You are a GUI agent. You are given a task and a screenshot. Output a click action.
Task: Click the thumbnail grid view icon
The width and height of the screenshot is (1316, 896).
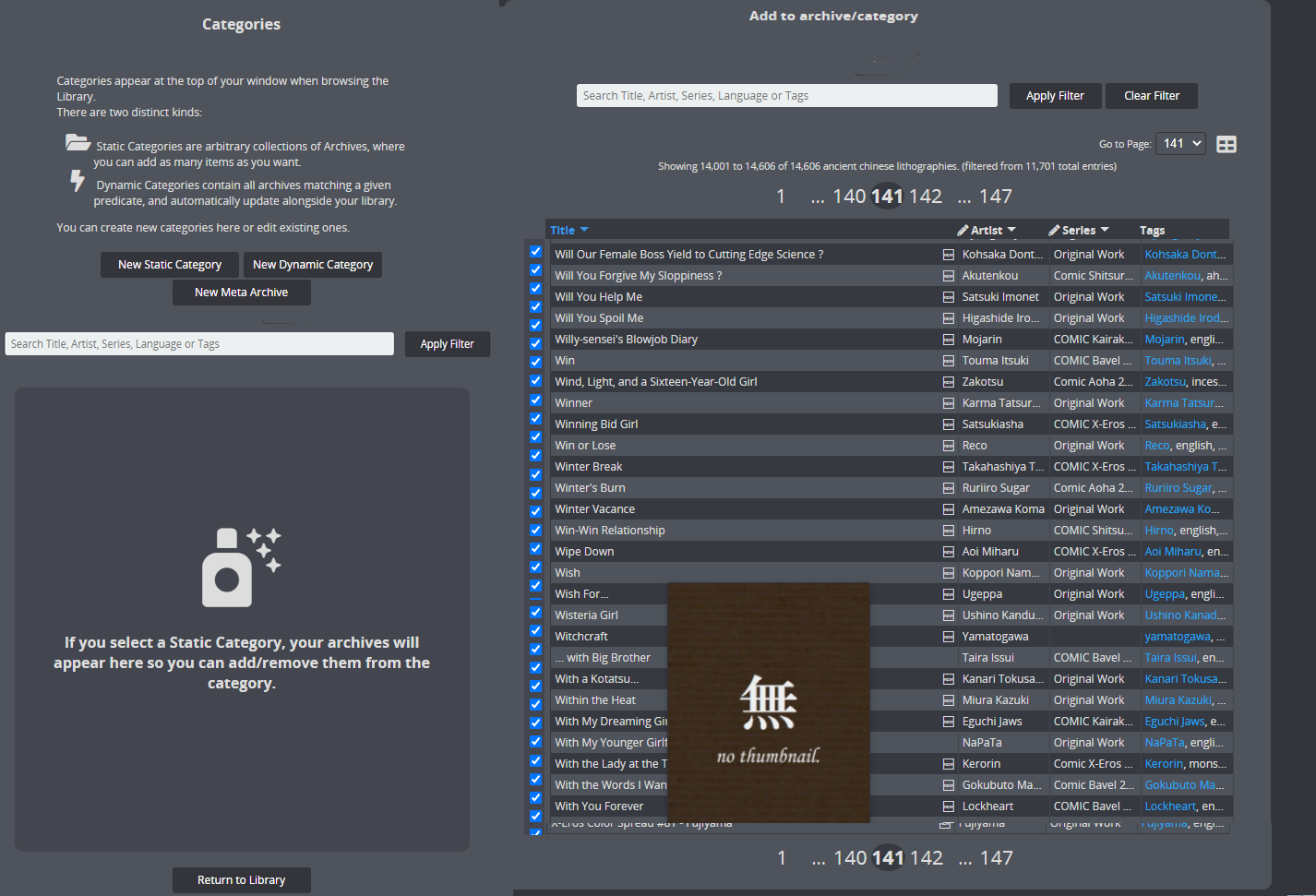click(x=1226, y=143)
